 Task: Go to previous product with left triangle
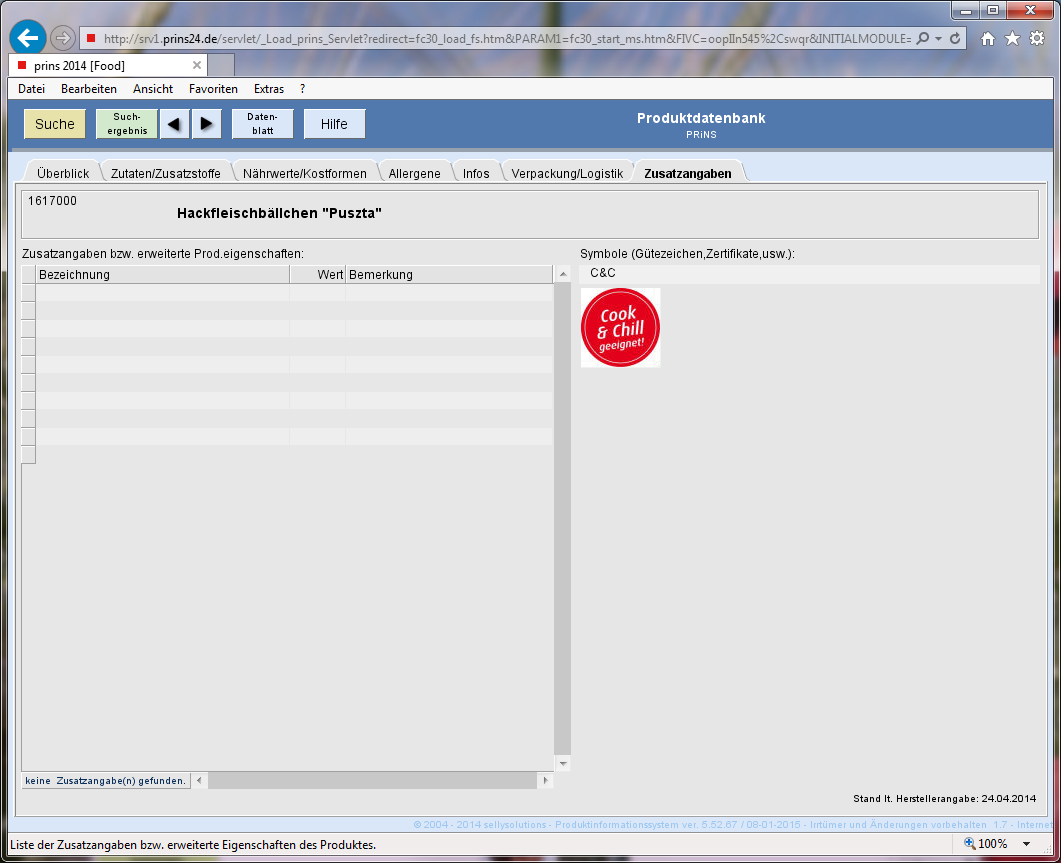[x=174, y=124]
